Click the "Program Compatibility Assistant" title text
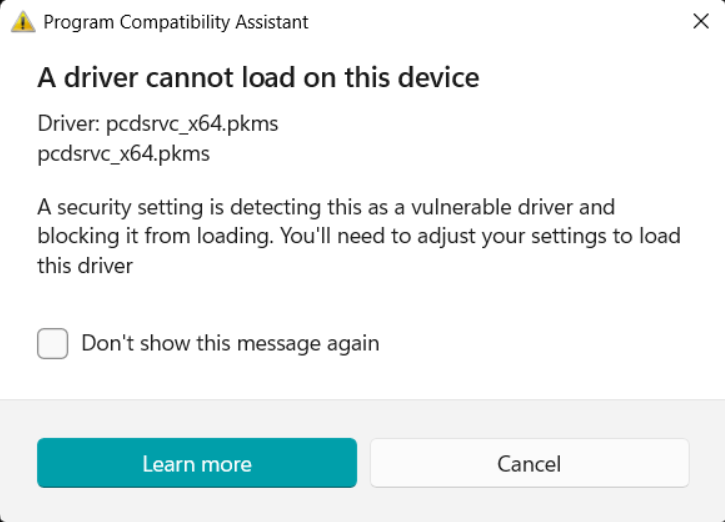Screen dimensions: 725x522 coord(176,22)
